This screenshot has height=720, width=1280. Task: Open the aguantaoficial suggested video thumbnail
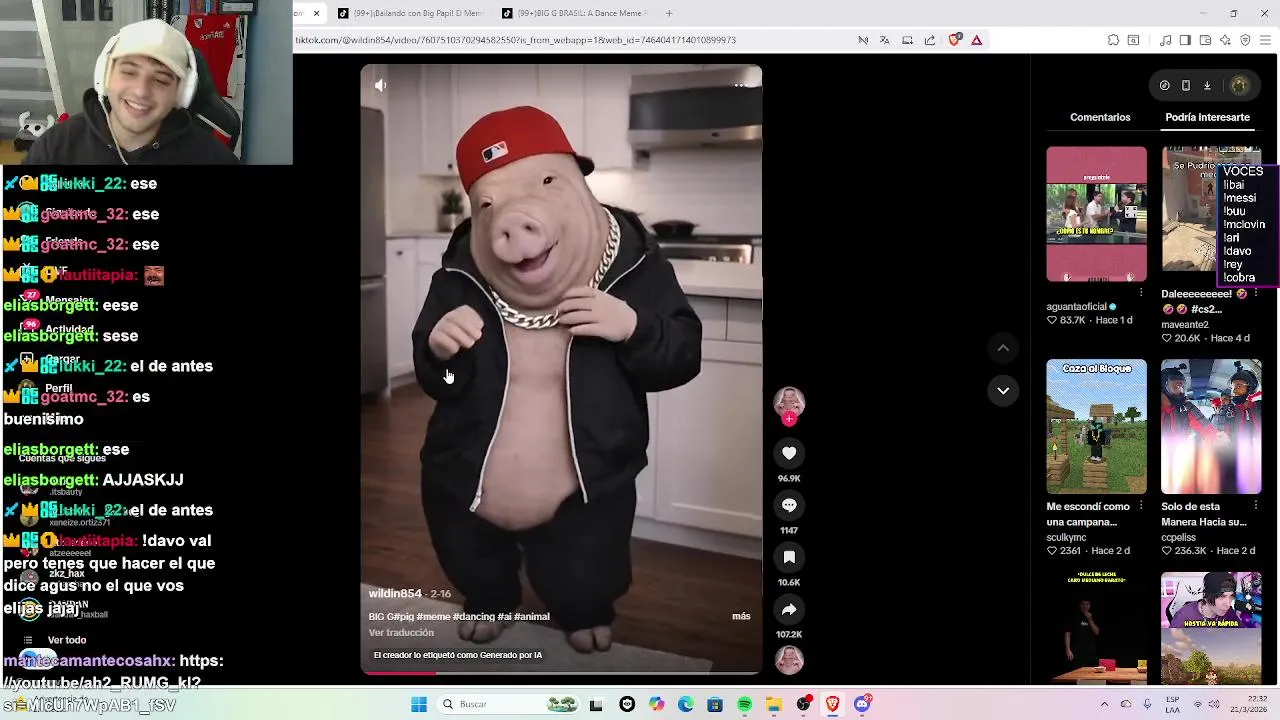point(1096,214)
